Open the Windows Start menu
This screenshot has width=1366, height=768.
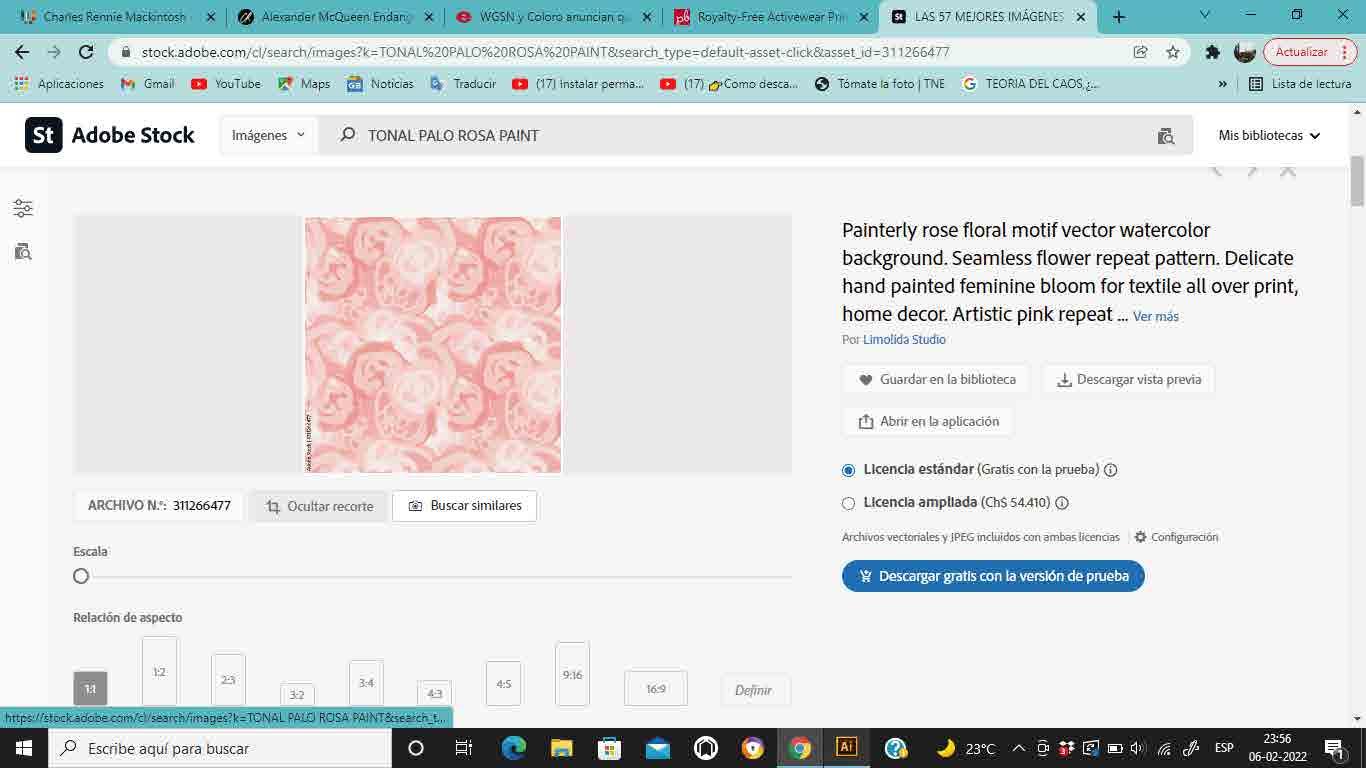point(22,748)
